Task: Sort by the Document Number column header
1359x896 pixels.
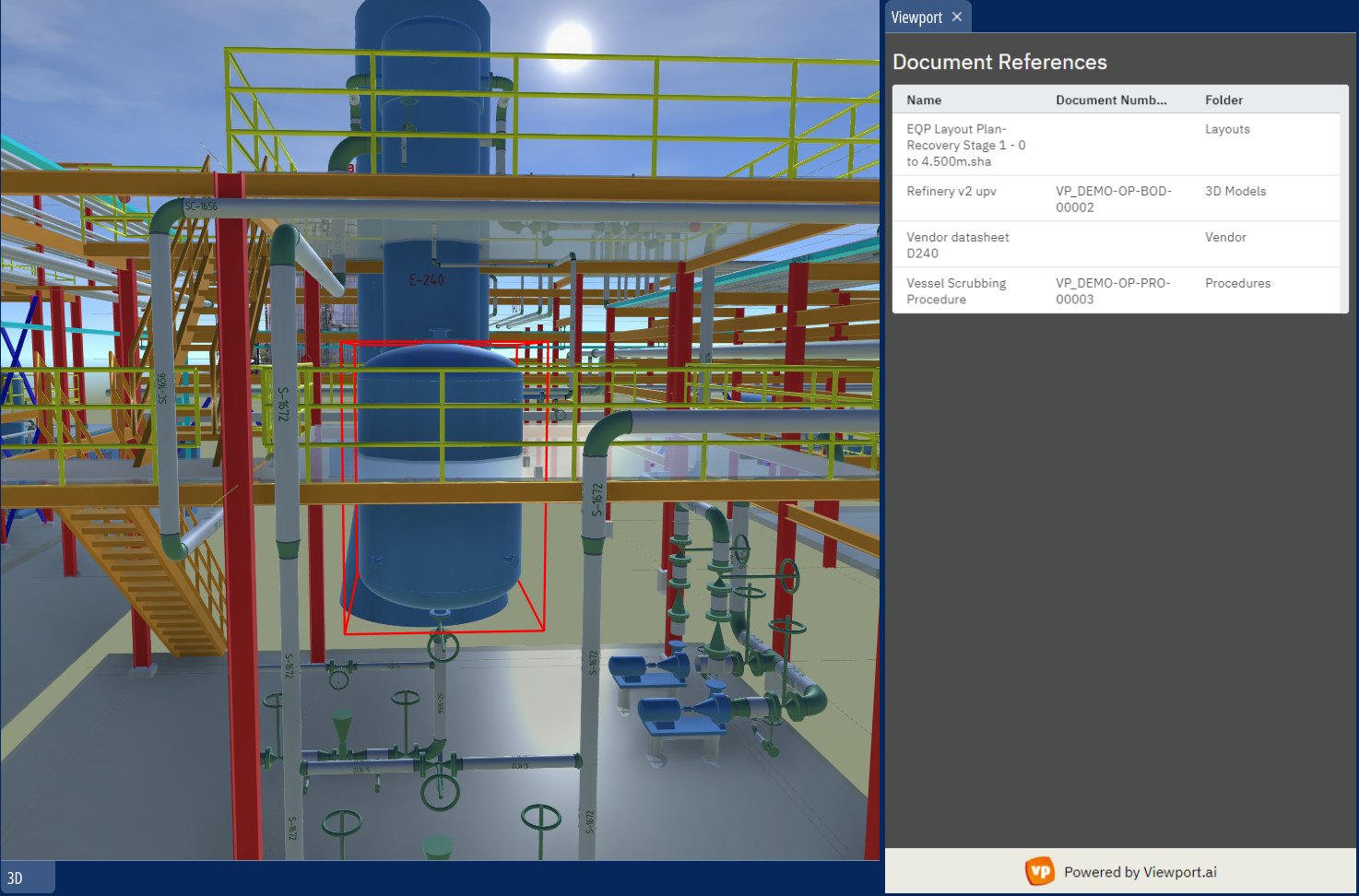Action: coord(1111,100)
